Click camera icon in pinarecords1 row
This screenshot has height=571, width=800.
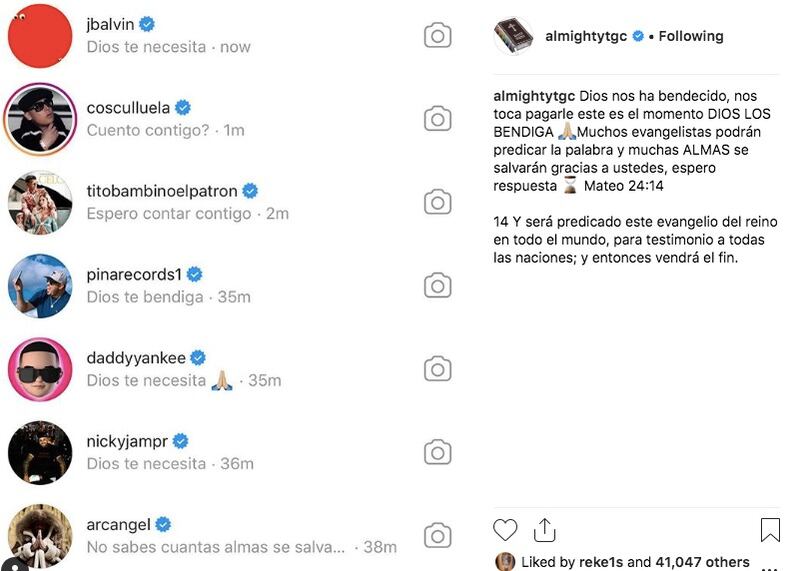(437, 286)
